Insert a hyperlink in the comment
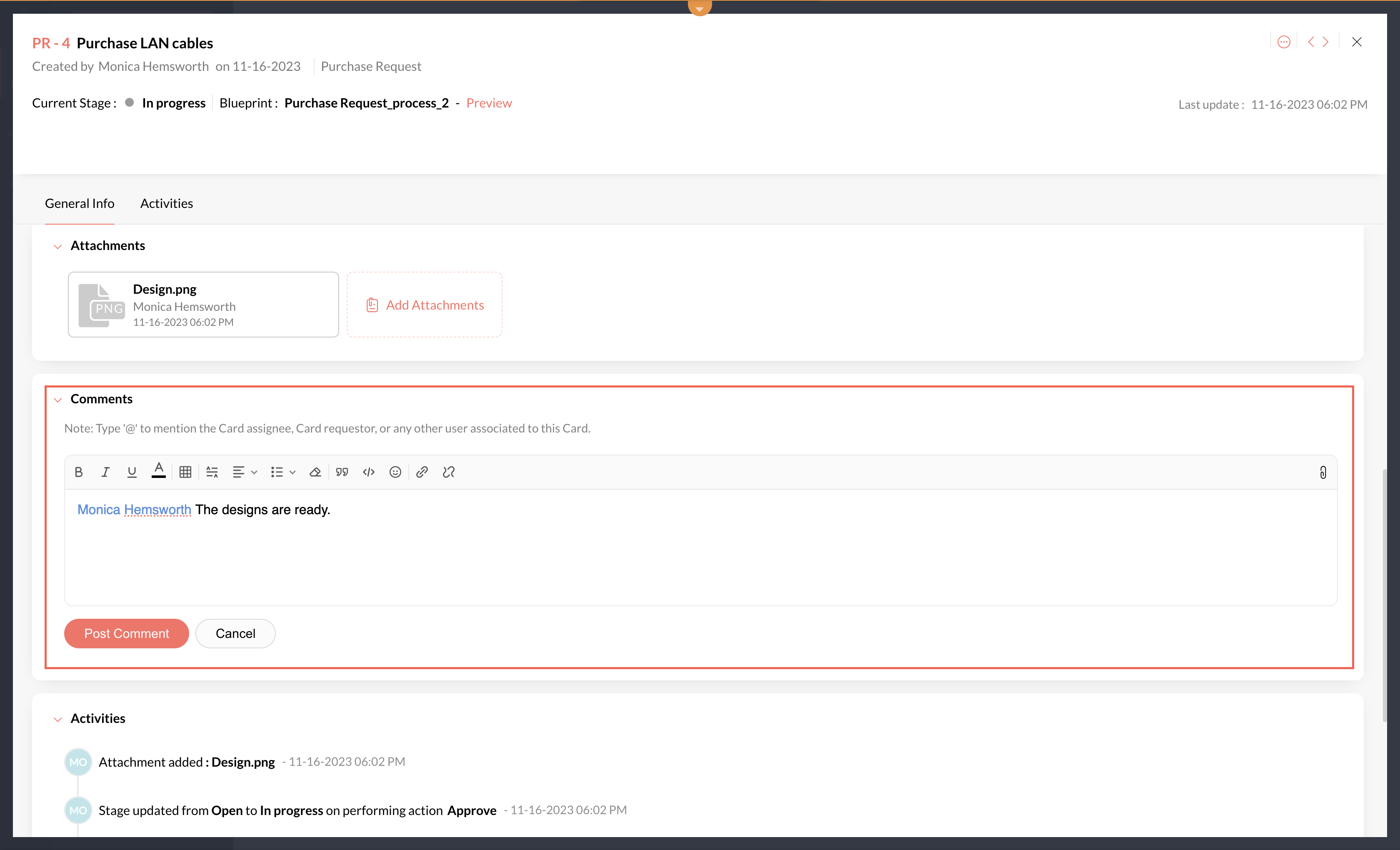Screen dimensions: 1400x850 [x=422, y=472]
